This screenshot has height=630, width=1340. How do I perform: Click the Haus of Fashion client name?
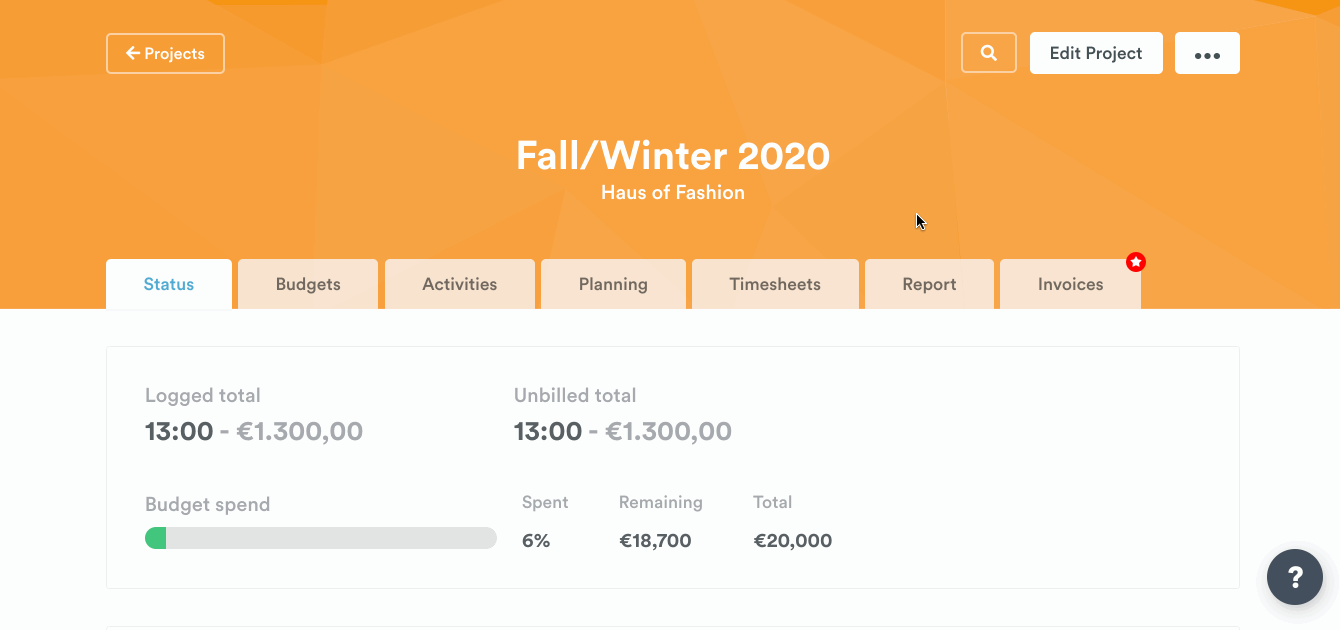[x=673, y=192]
